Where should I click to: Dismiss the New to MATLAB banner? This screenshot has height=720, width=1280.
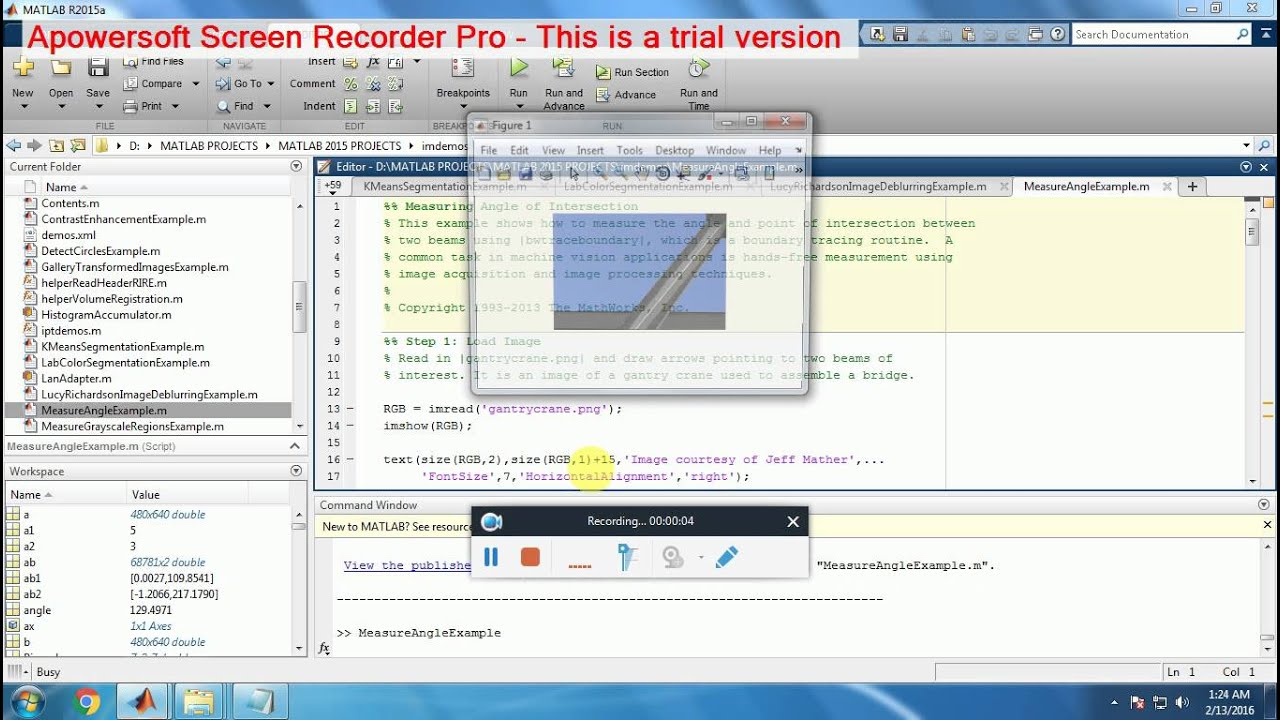(x=1266, y=526)
